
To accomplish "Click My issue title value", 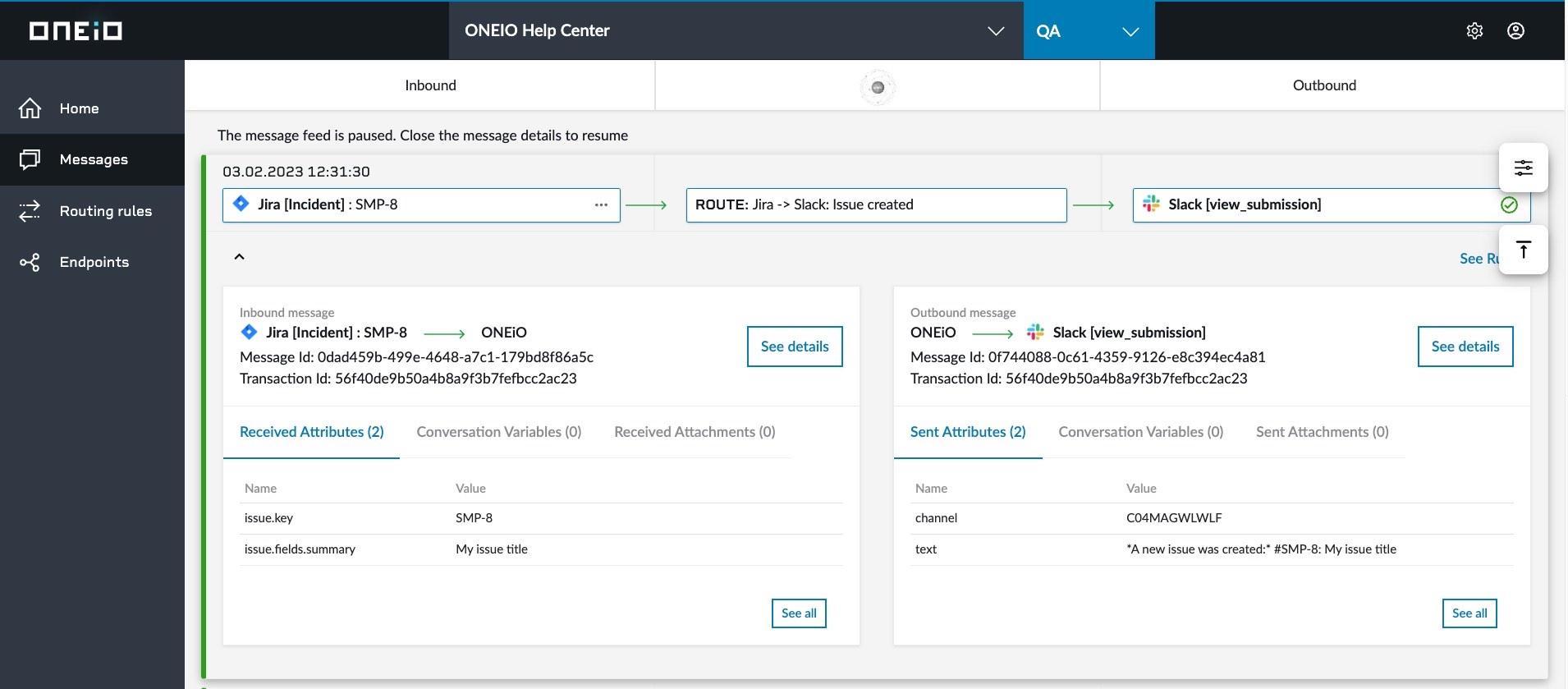I will point(492,549).
